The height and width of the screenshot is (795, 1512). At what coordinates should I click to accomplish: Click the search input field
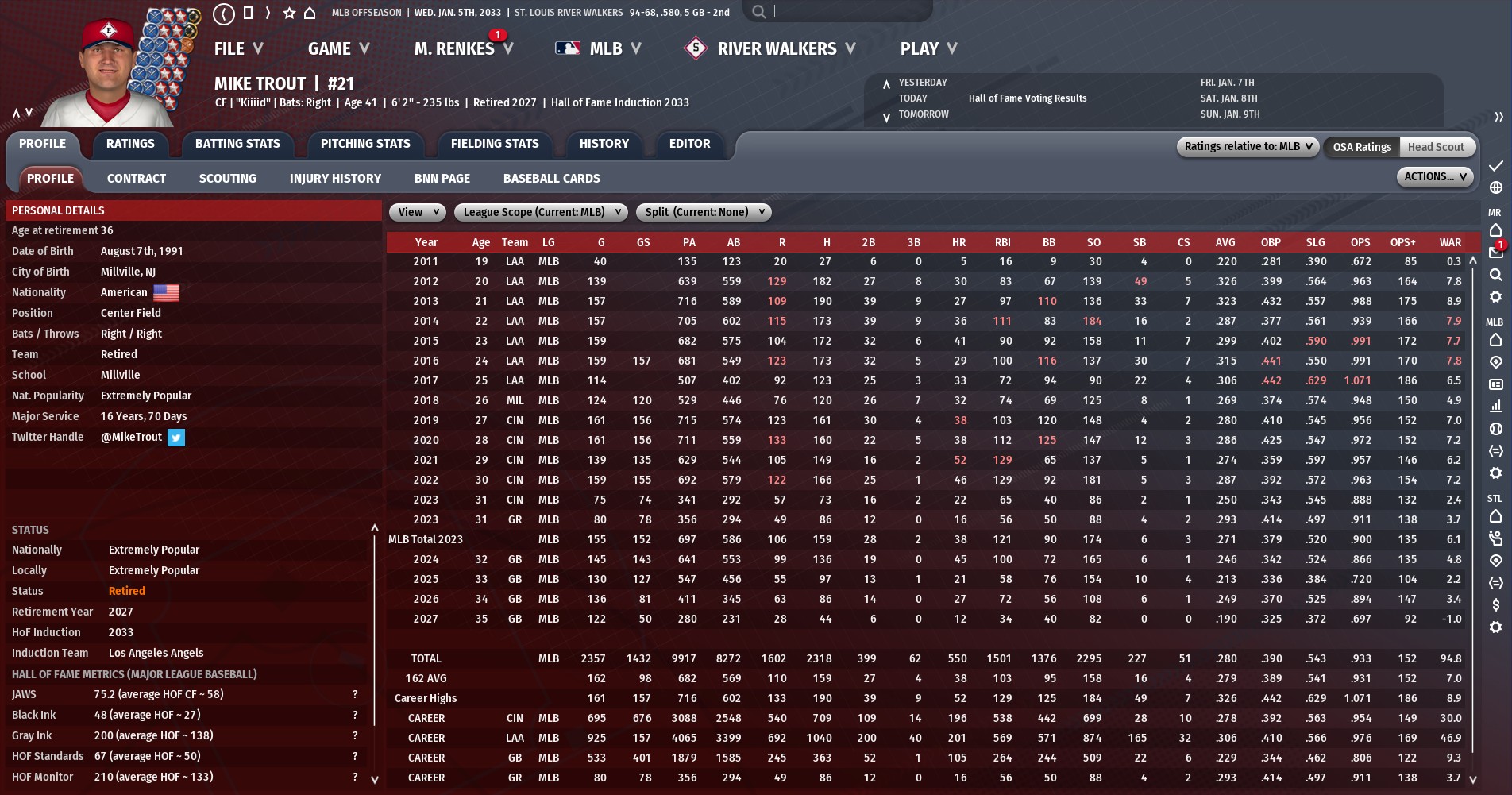pyautogui.click(x=850, y=12)
